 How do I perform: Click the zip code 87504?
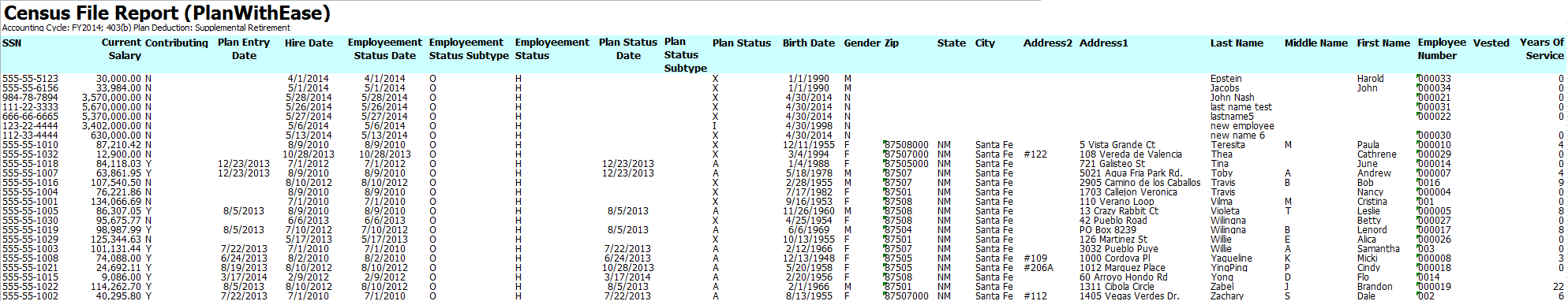pos(898,230)
